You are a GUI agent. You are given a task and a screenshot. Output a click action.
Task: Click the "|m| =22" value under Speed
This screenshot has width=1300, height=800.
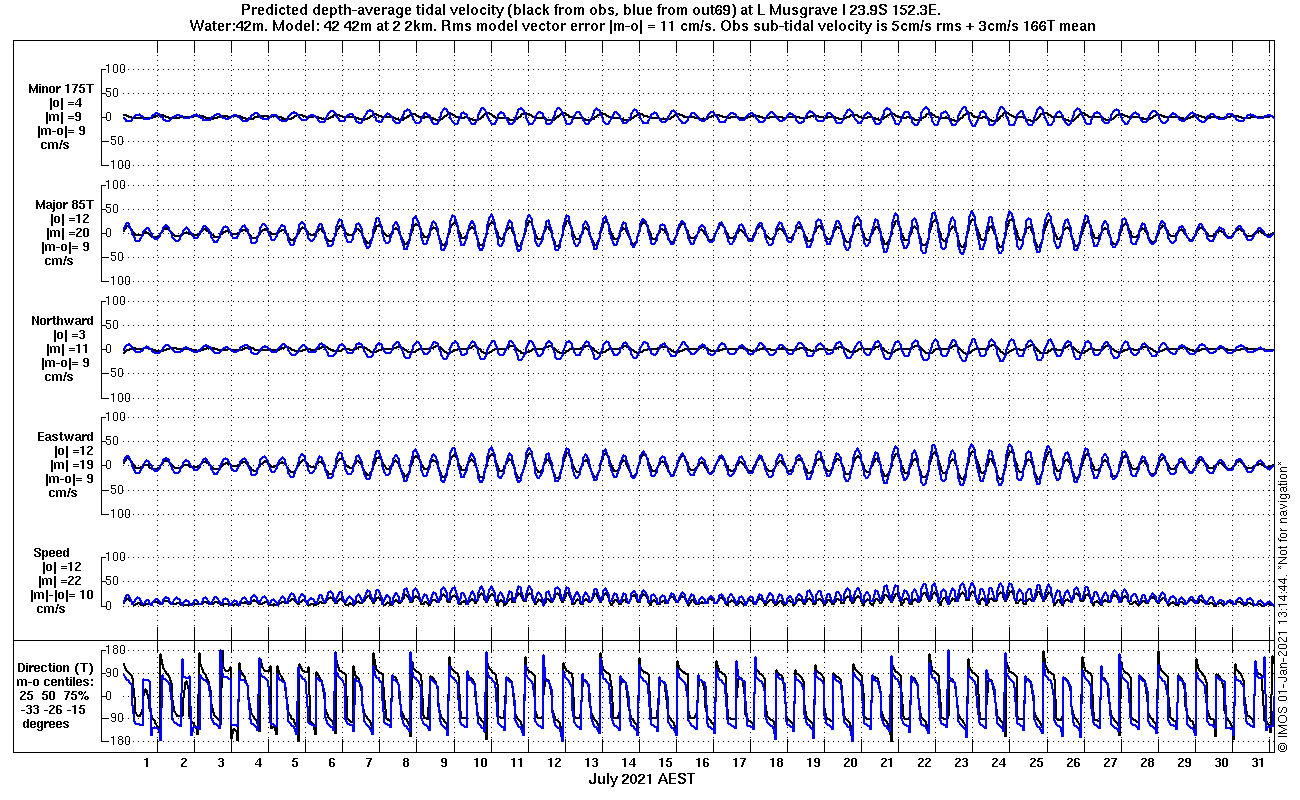tap(58, 581)
